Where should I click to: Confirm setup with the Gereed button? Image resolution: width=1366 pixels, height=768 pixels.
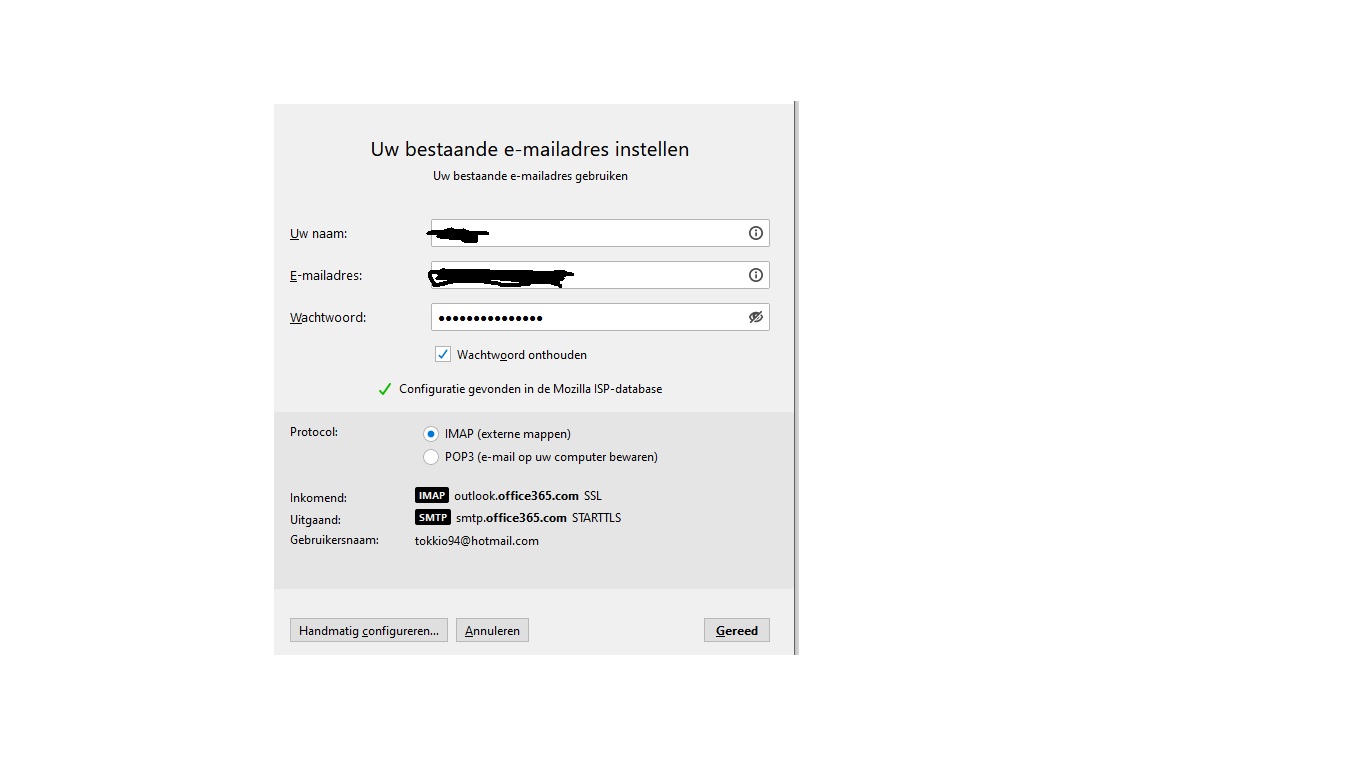click(737, 631)
